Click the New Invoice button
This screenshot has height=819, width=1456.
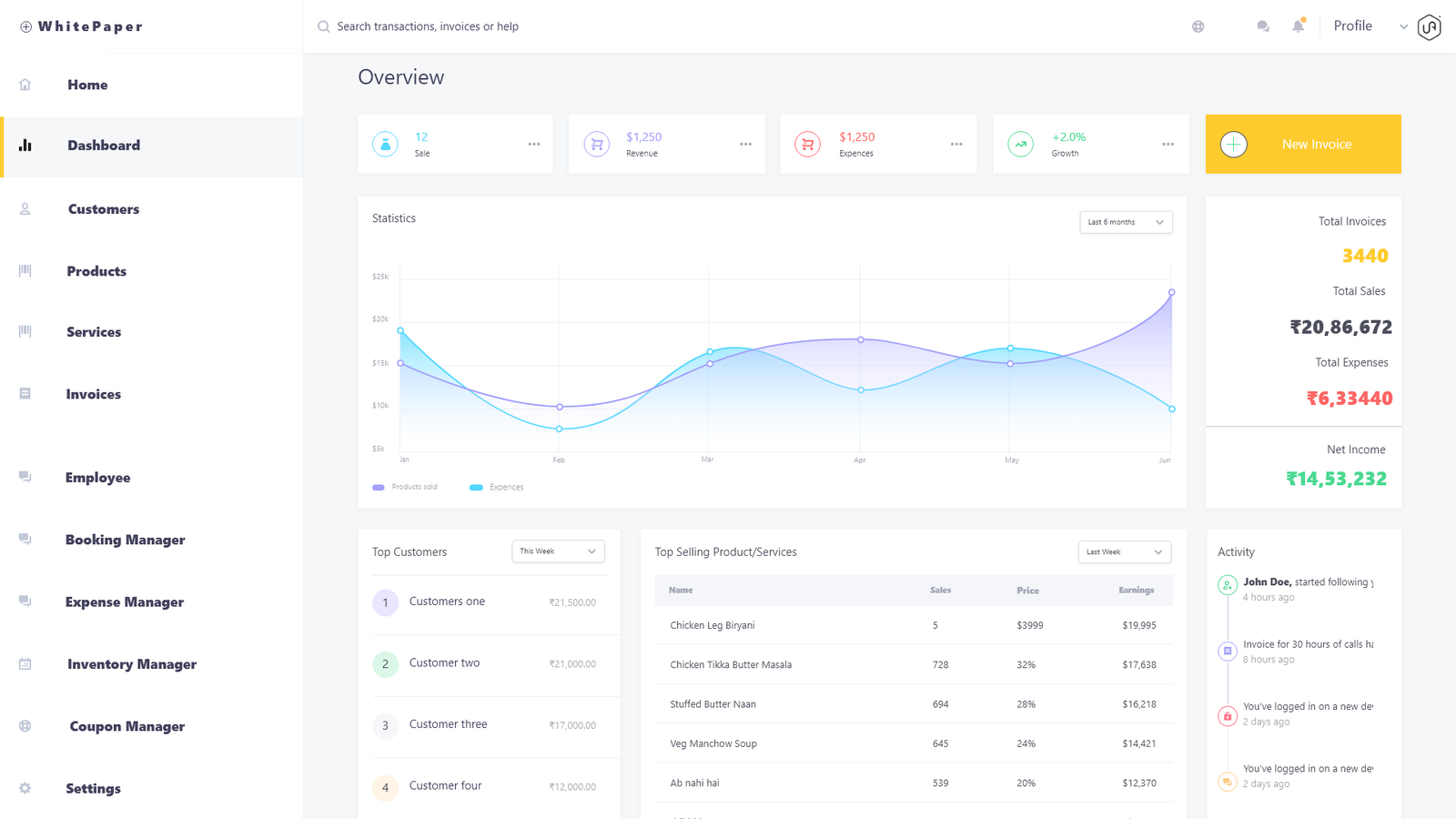[x=1303, y=144]
